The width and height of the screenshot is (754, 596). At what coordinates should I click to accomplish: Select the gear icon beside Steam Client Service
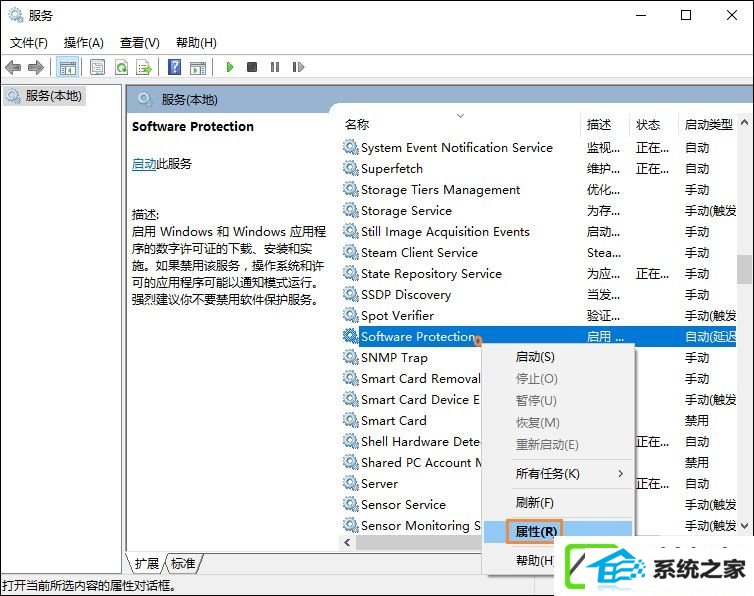tap(351, 252)
